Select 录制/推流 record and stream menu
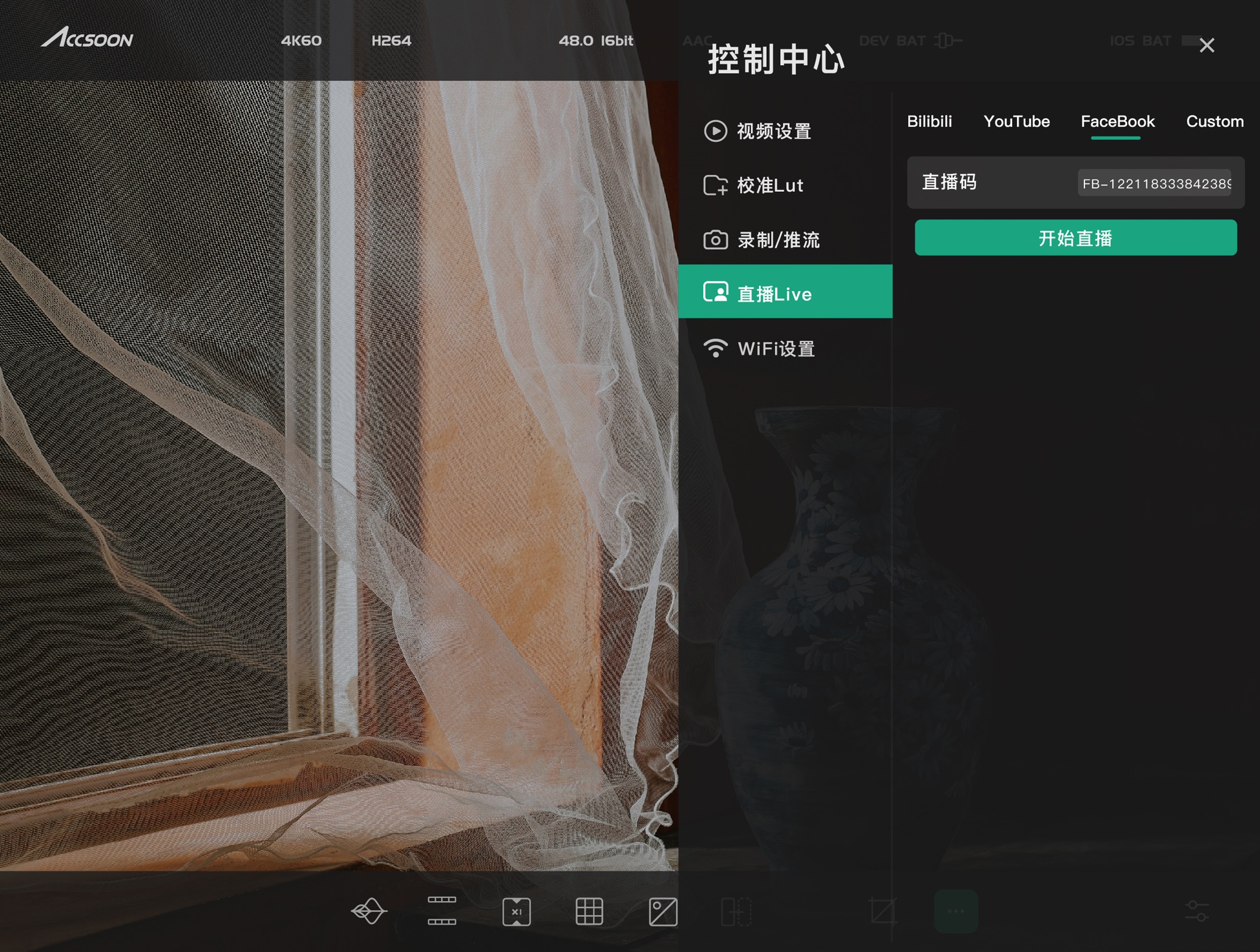 pyautogui.click(x=785, y=240)
